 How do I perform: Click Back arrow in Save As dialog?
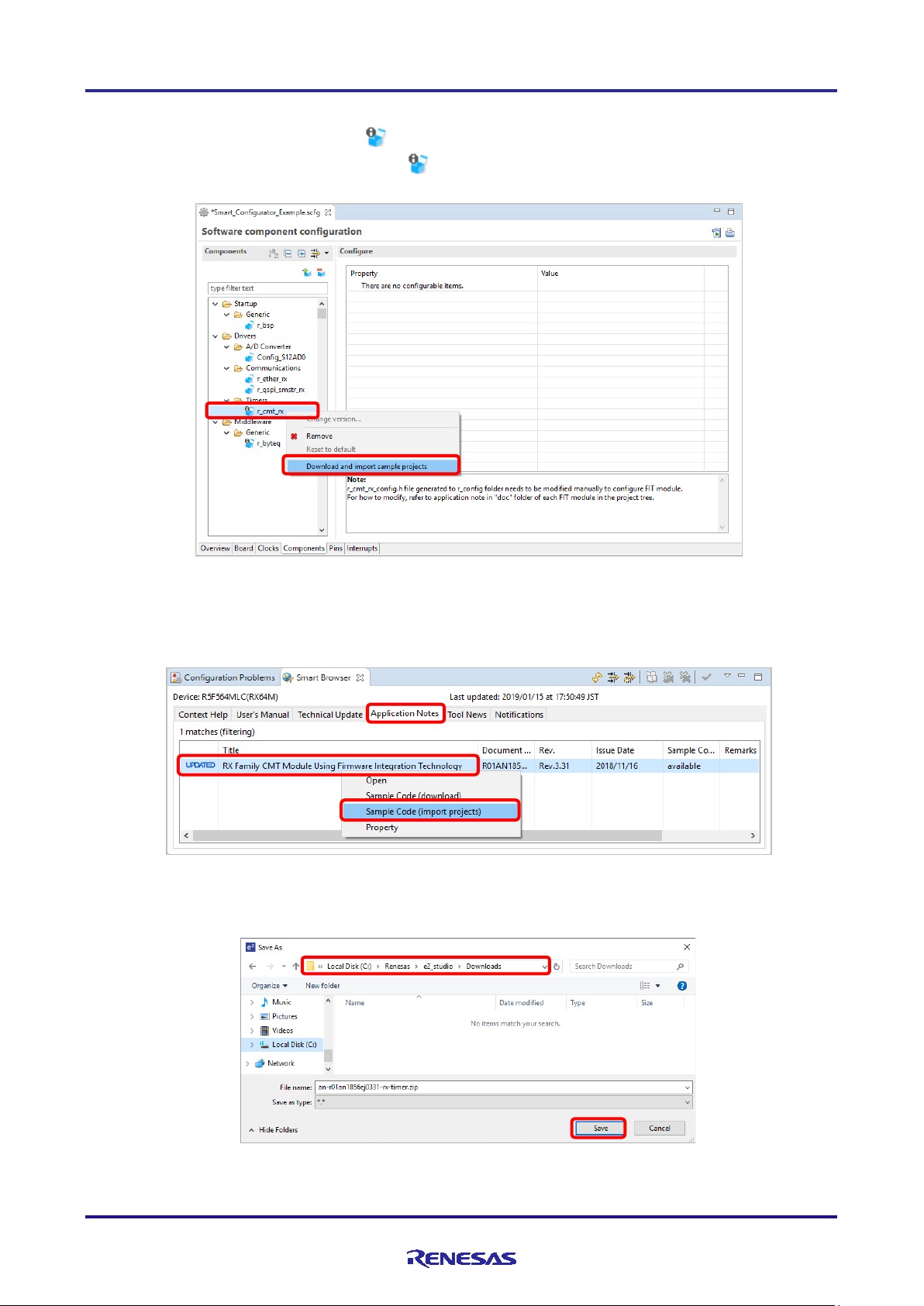coord(253,967)
